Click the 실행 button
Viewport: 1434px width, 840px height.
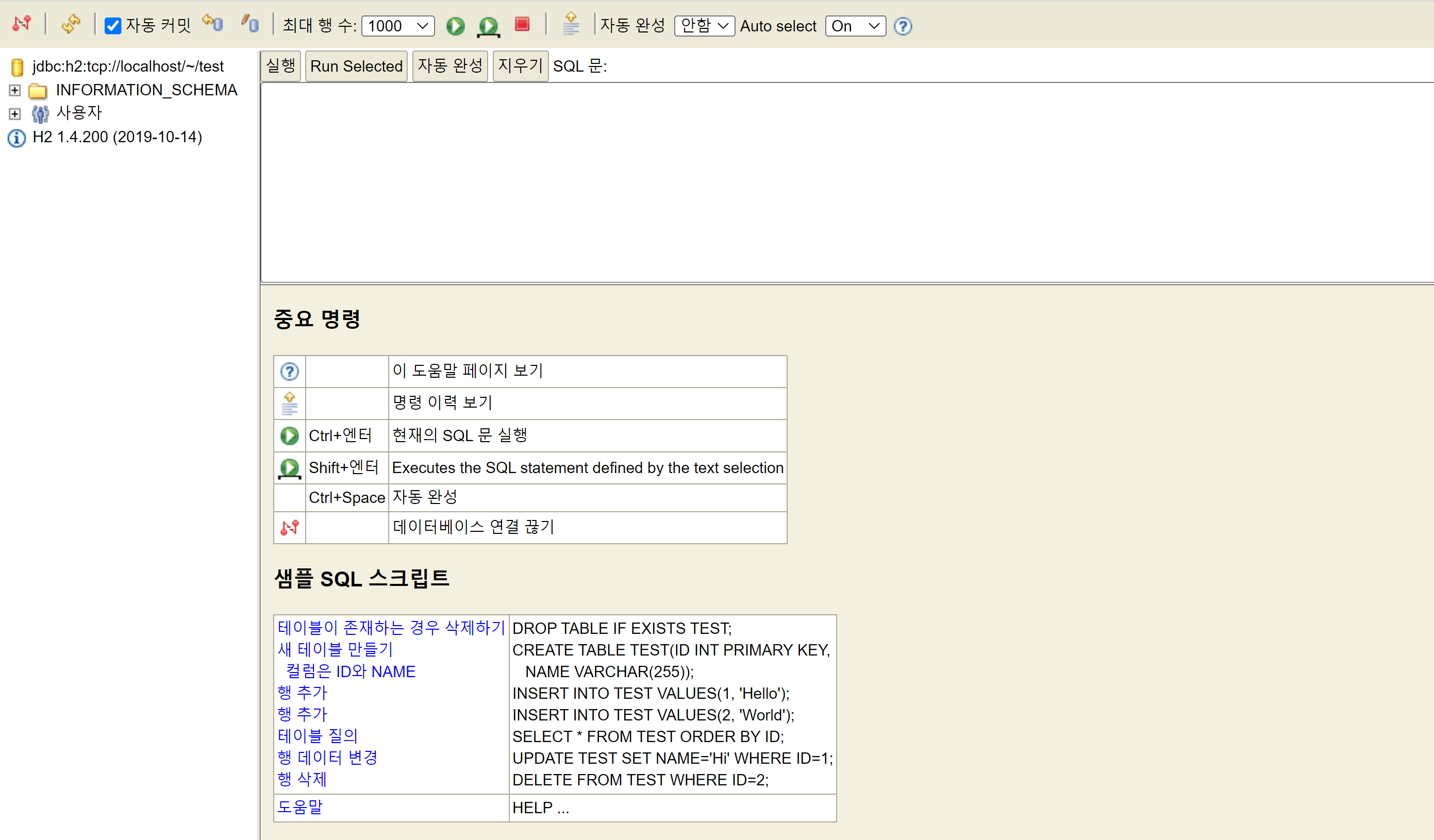pos(280,66)
